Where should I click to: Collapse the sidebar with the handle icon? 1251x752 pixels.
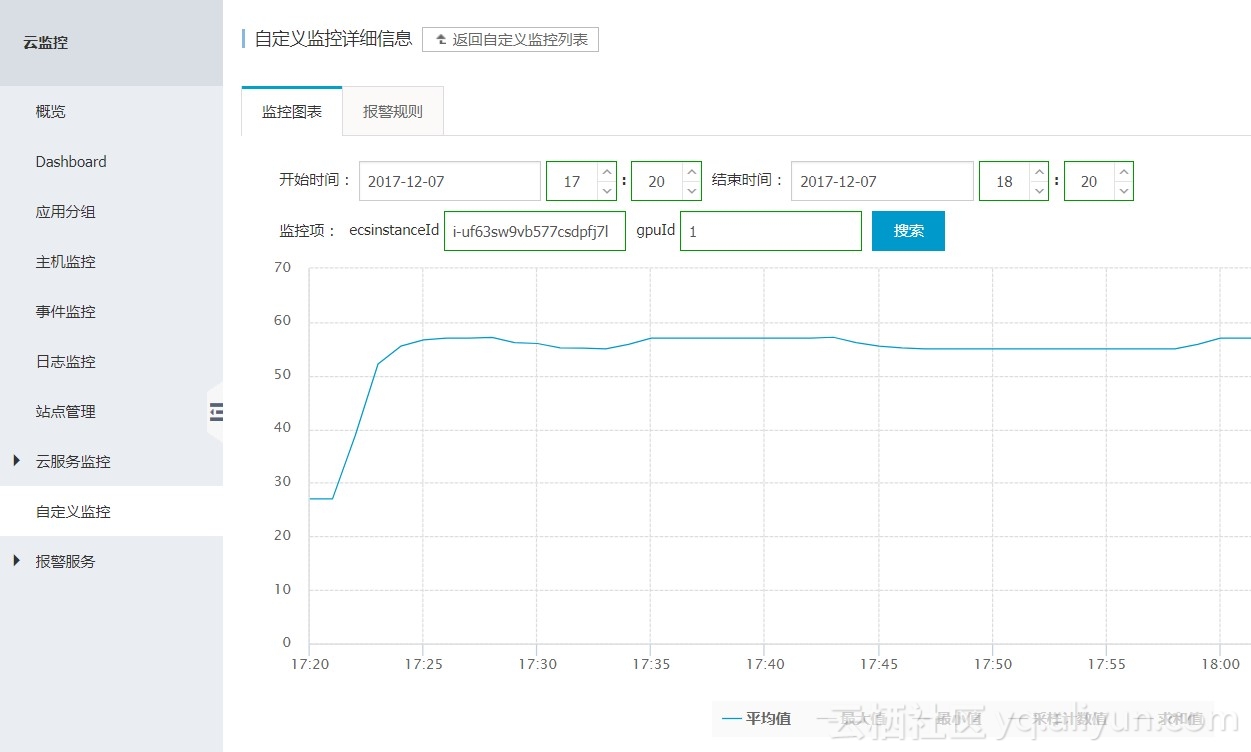[x=216, y=411]
